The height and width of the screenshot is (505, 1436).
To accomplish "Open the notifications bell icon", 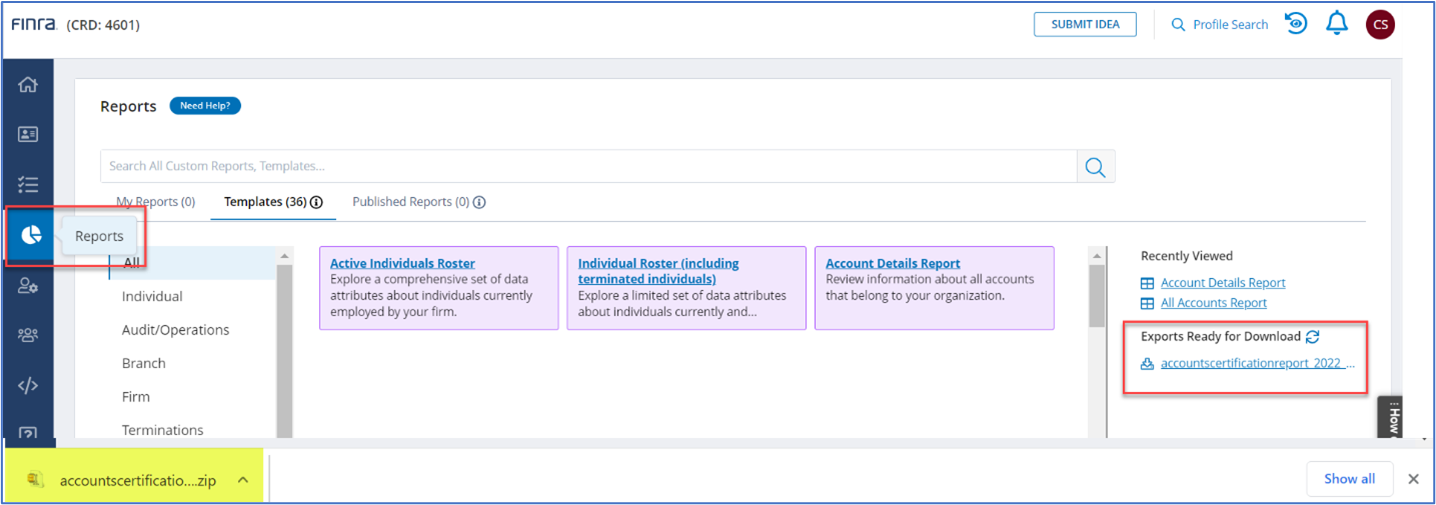I will (x=1337, y=24).
